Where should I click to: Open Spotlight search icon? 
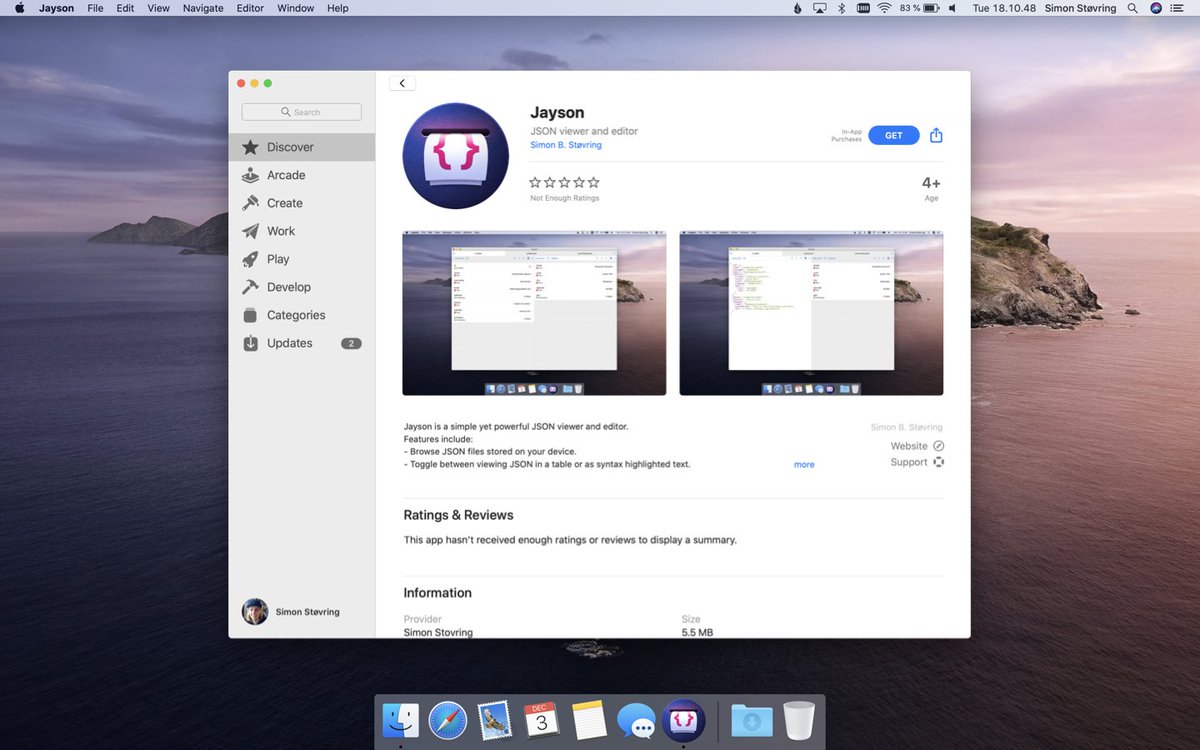click(x=1133, y=8)
